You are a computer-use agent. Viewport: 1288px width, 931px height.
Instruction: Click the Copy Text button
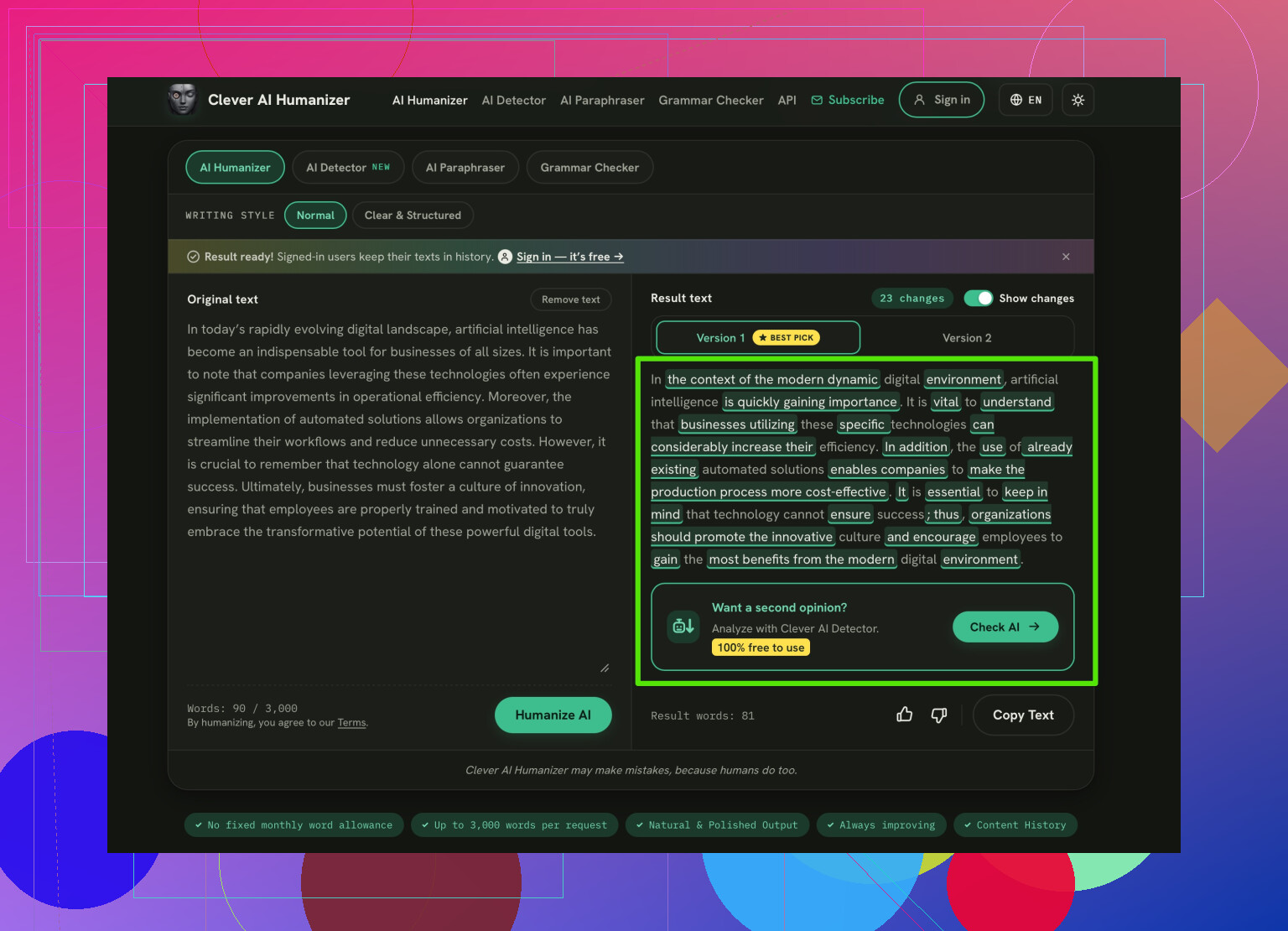(x=1023, y=715)
